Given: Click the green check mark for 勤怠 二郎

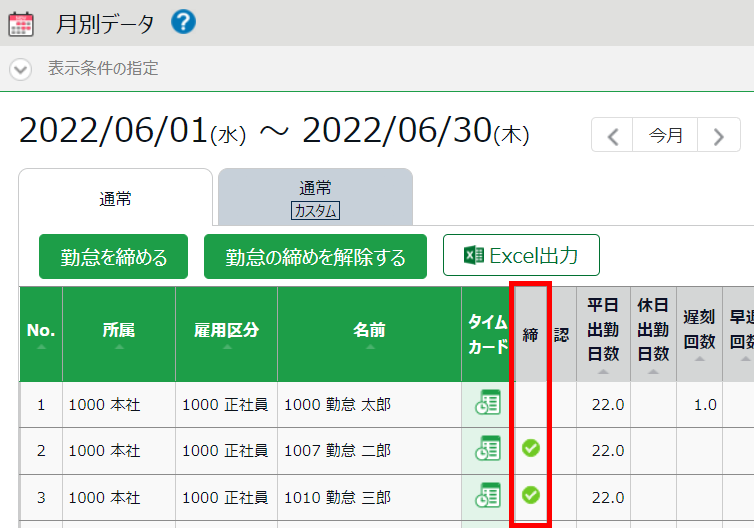Looking at the screenshot, I should click(x=531, y=449).
